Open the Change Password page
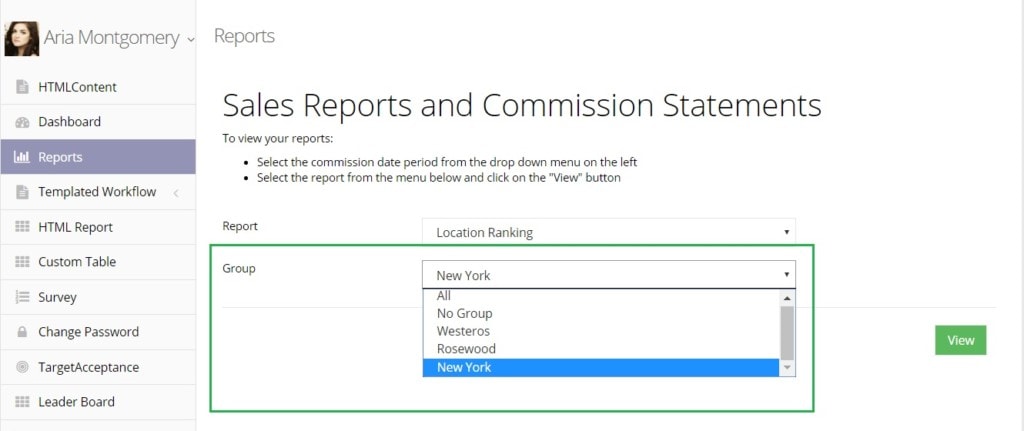The image size is (1024, 431). [98, 332]
